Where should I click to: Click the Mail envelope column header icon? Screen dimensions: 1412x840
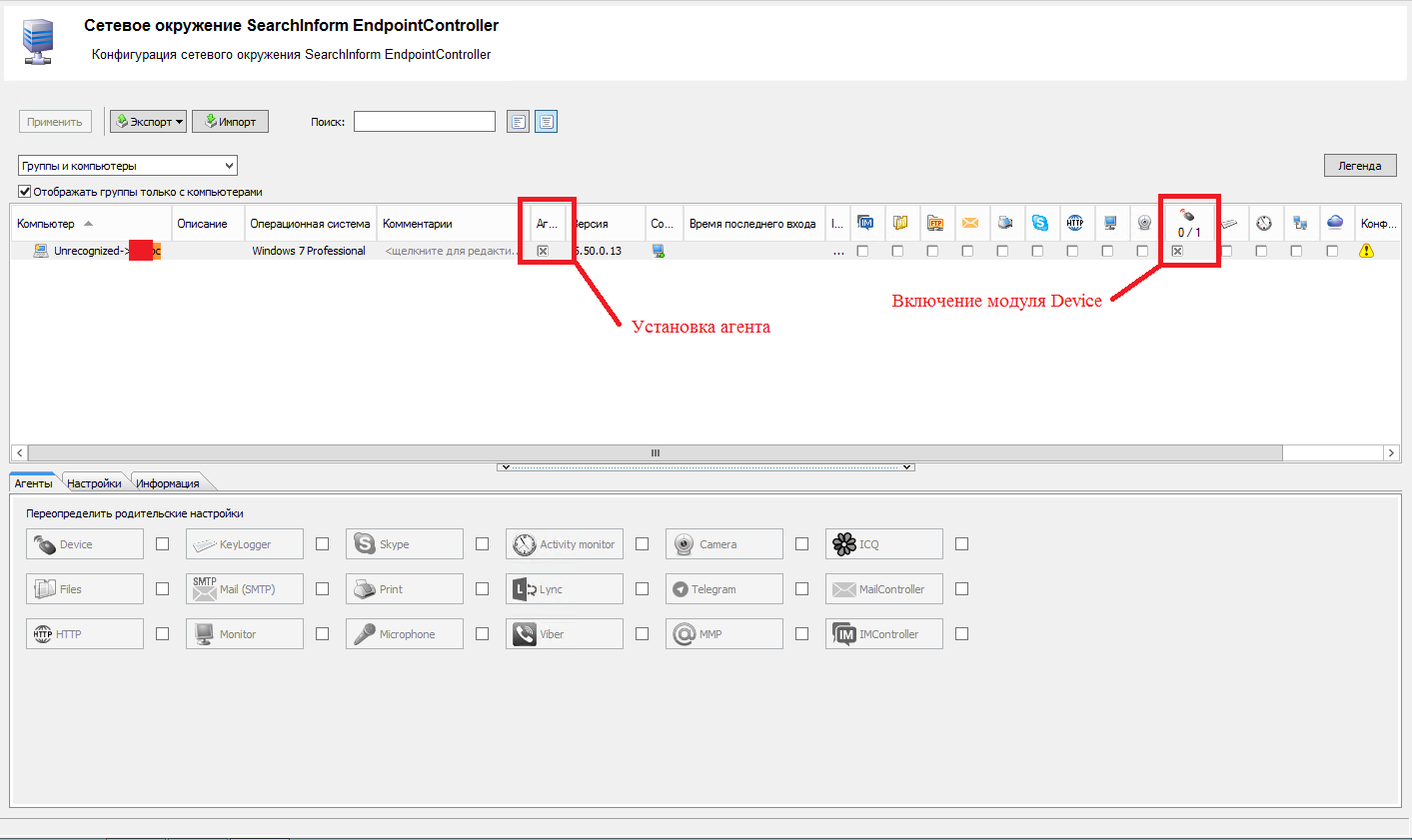[x=970, y=223]
